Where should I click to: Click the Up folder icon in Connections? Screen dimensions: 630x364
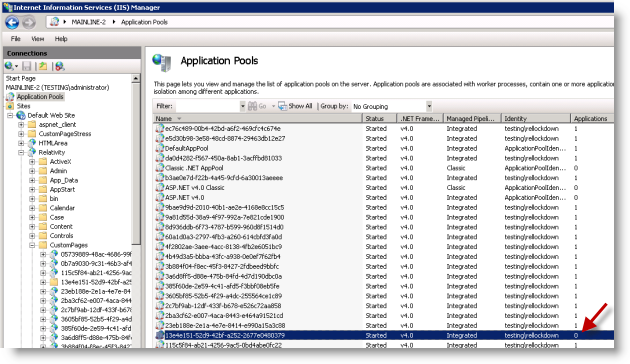click(43, 66)
